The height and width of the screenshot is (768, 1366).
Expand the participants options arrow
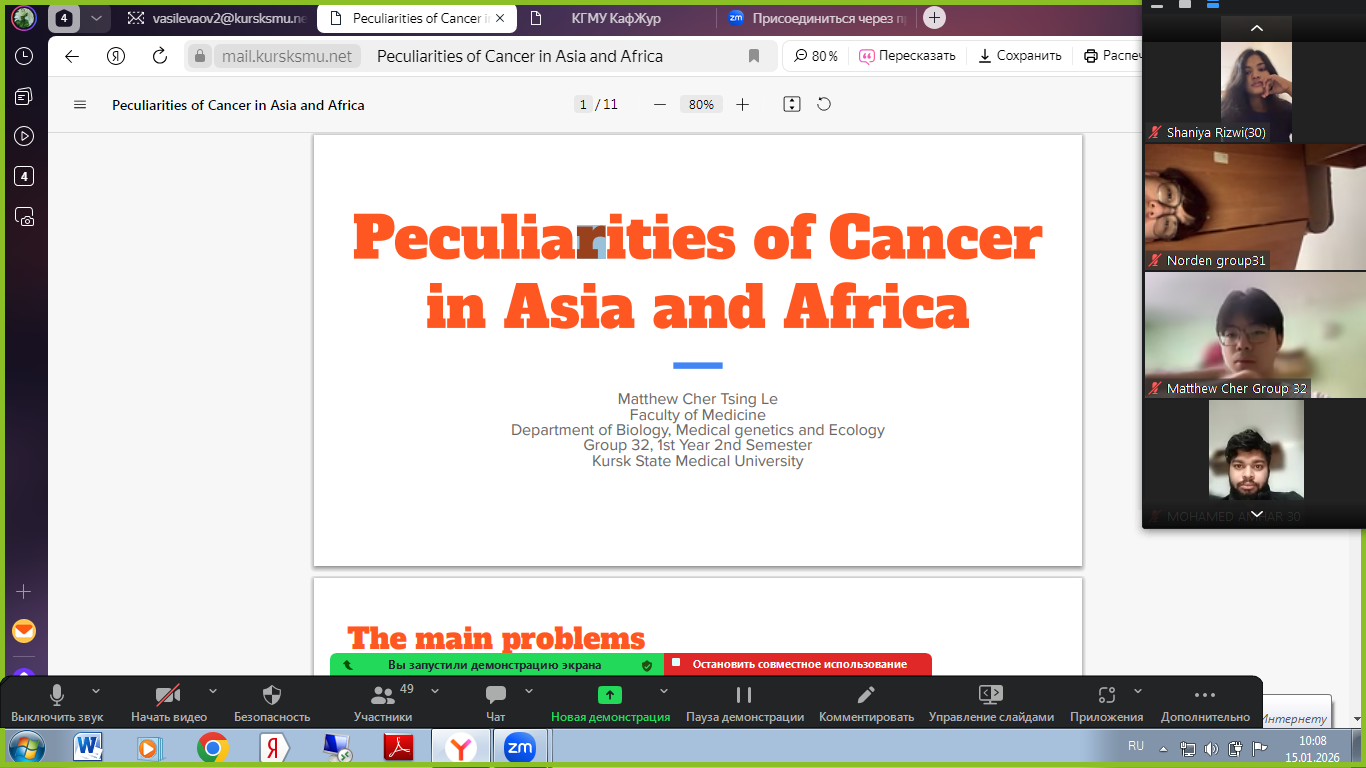pos(435,690)
